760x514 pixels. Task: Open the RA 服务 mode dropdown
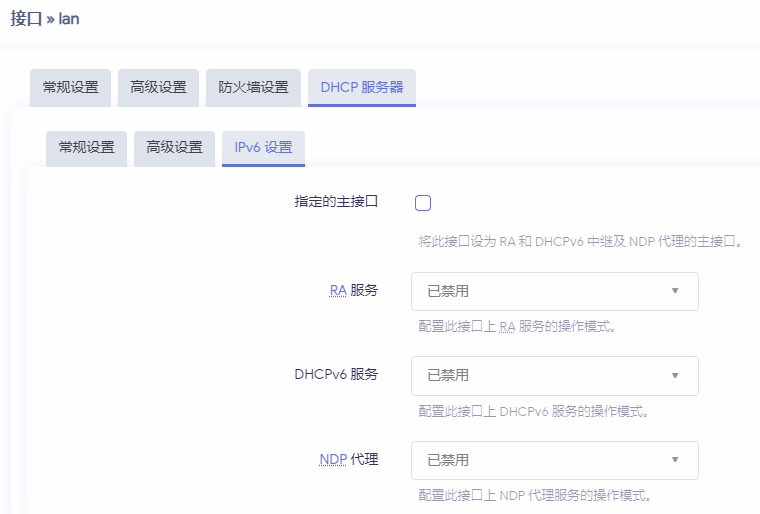(x=554, y=291)
